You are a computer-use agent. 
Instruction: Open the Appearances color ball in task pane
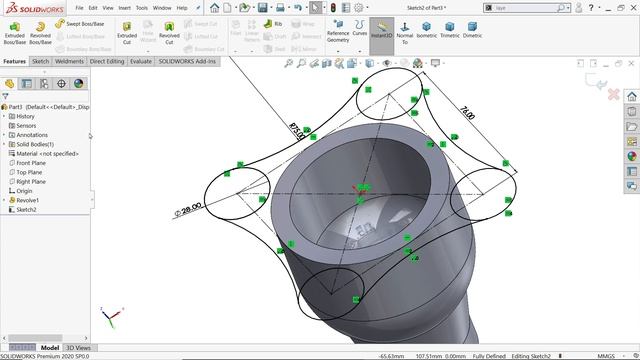click(x=631, y=156)
